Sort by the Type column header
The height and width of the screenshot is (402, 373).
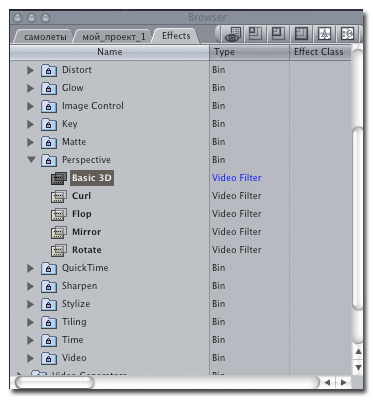pos(249,52)
